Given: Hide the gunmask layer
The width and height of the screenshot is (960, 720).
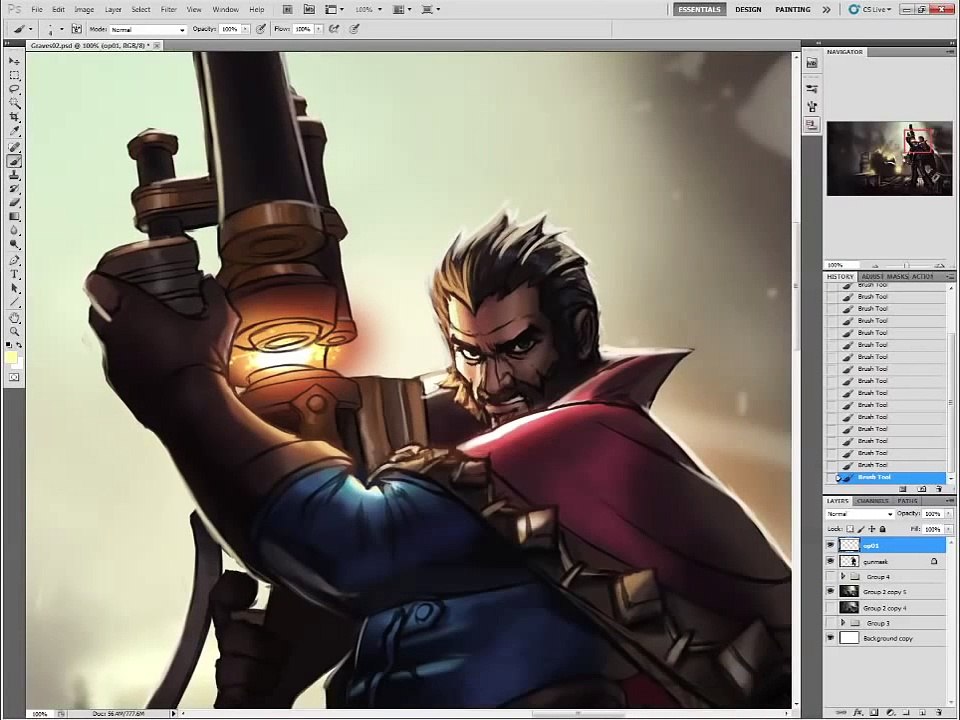Looking at the screenshot, I should [830, 561].
